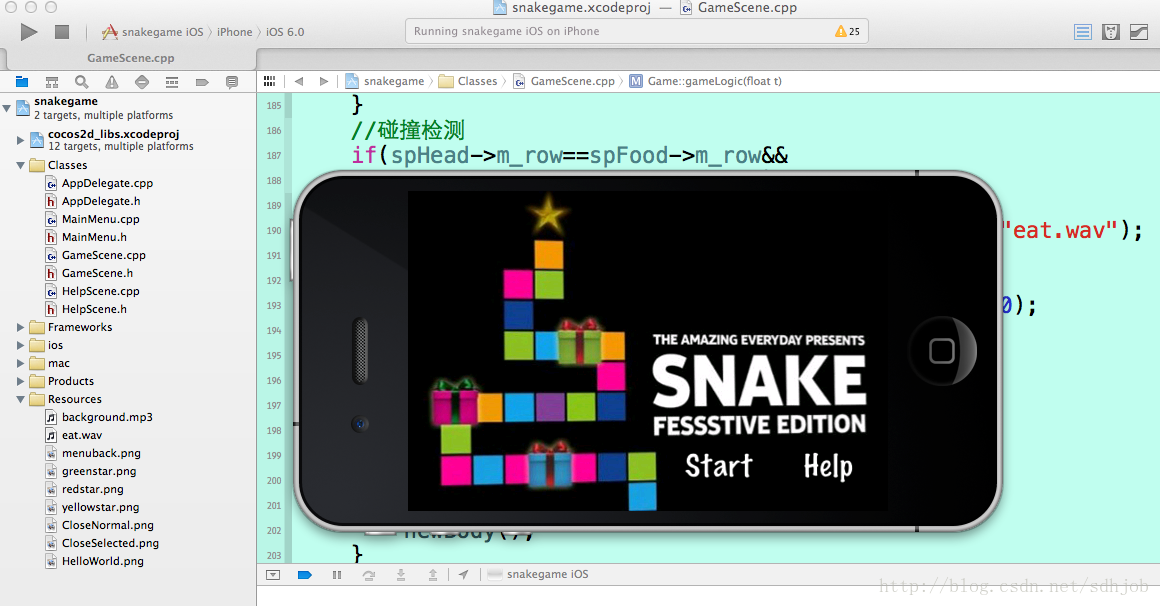The width and height of the screenshot is (1160, 606).
Task: Toggle breakpoints activation in debug bar
Action: (x=304, y=575)
